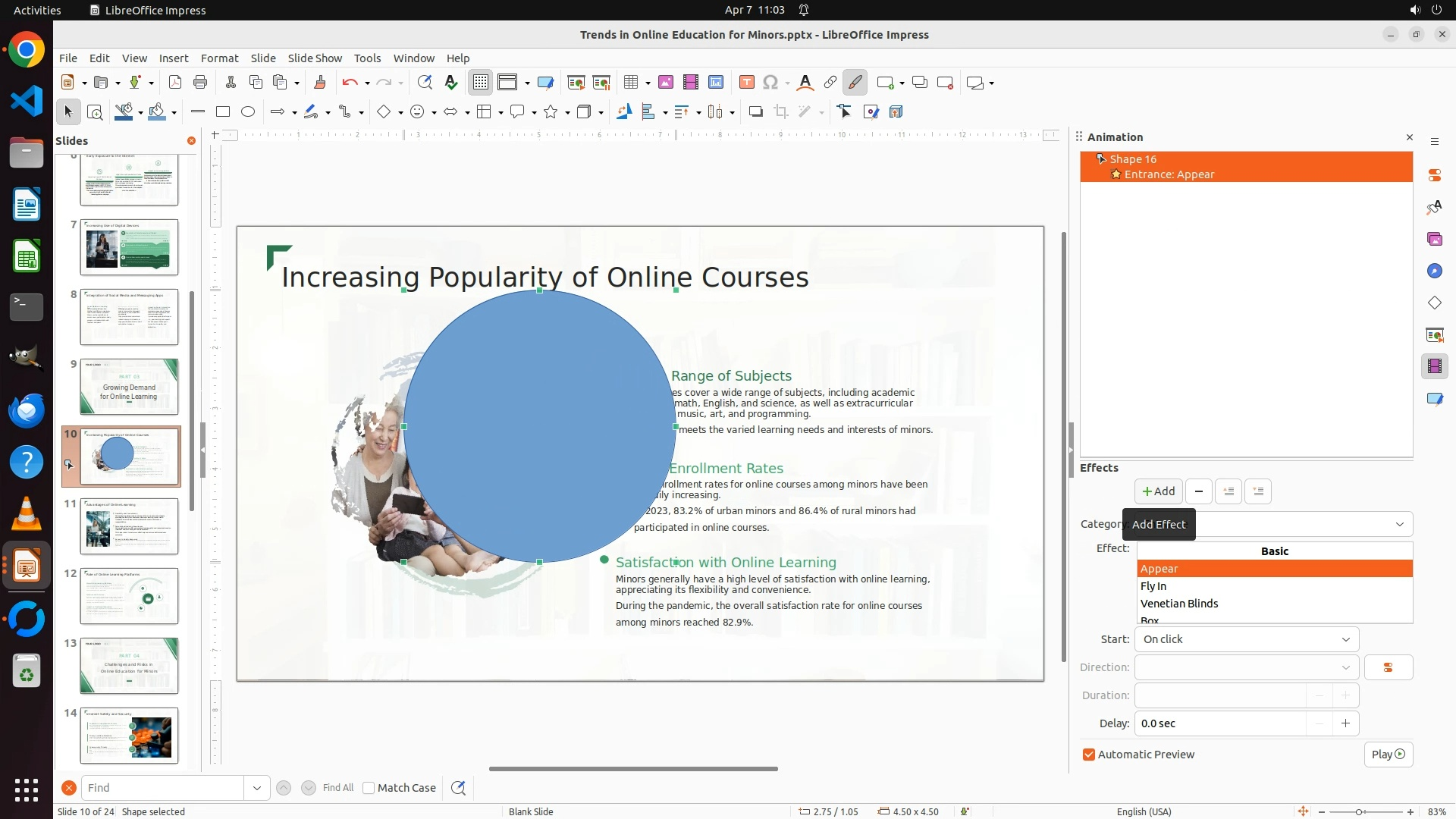Click the Print toolbar icon
The image size is (1456, 819).
pyautogui.click(x=200, y=83)
